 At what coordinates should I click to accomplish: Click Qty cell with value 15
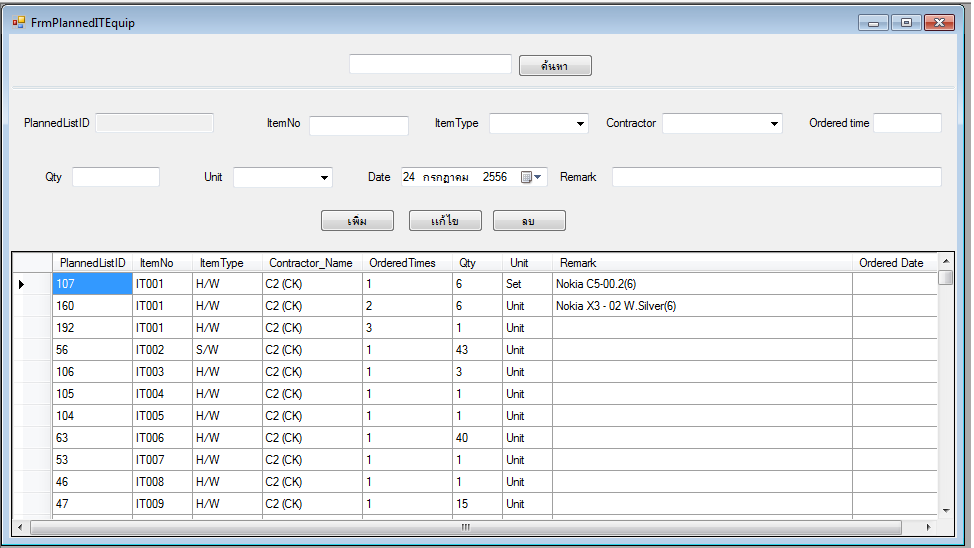(x=478, y=504)
